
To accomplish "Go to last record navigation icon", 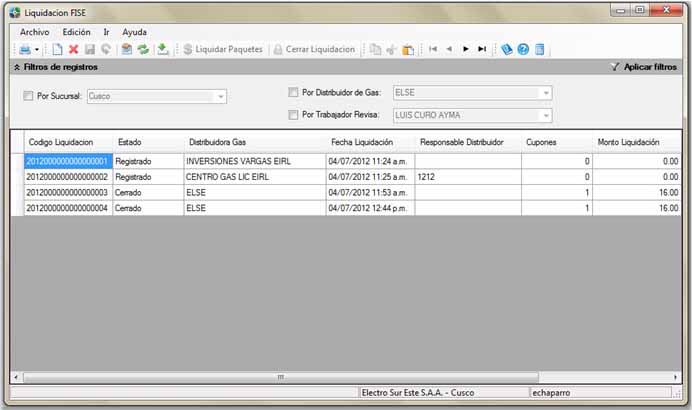I will [482, 49].
